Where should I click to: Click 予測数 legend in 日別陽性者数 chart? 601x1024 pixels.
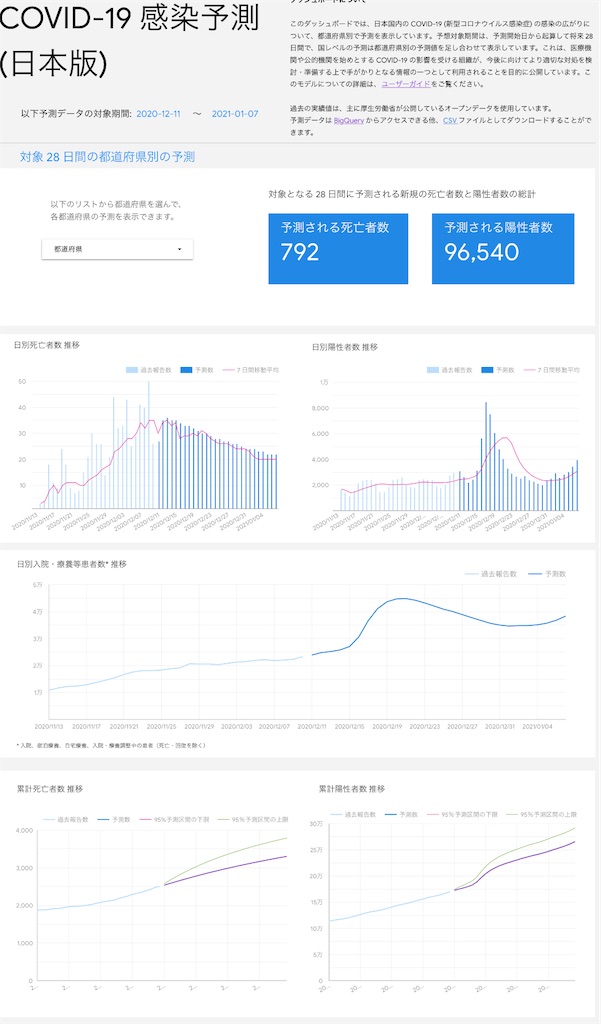coord(498,370)
